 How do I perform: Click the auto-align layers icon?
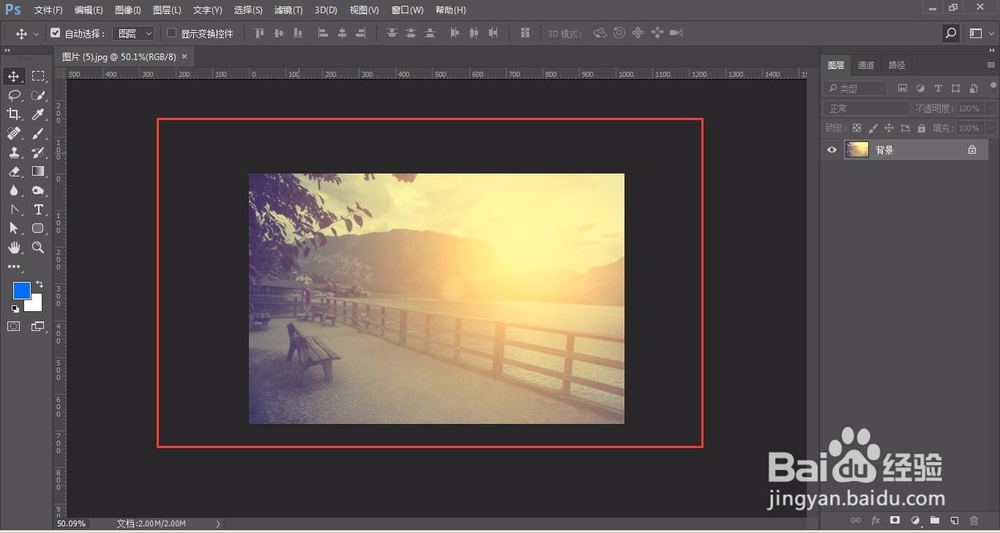(525, 33)
